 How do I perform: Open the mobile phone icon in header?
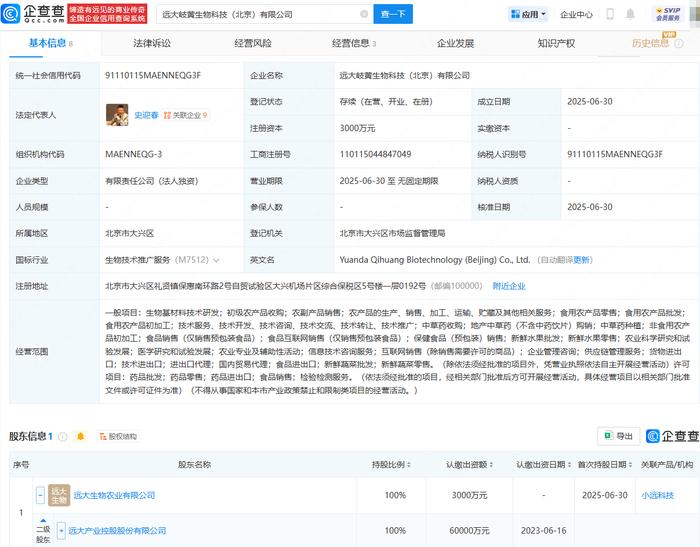[610, 14]
